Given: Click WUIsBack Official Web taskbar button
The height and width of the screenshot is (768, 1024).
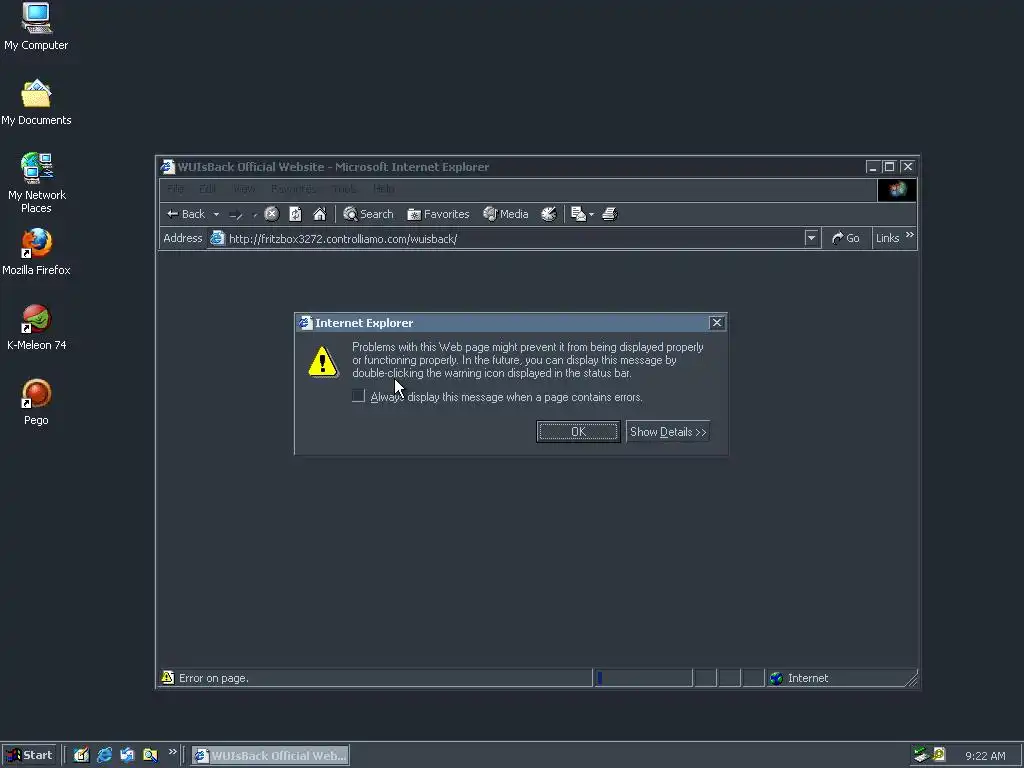Looking at the screenshot, I should pyautogui.click(x=270, y=755).
